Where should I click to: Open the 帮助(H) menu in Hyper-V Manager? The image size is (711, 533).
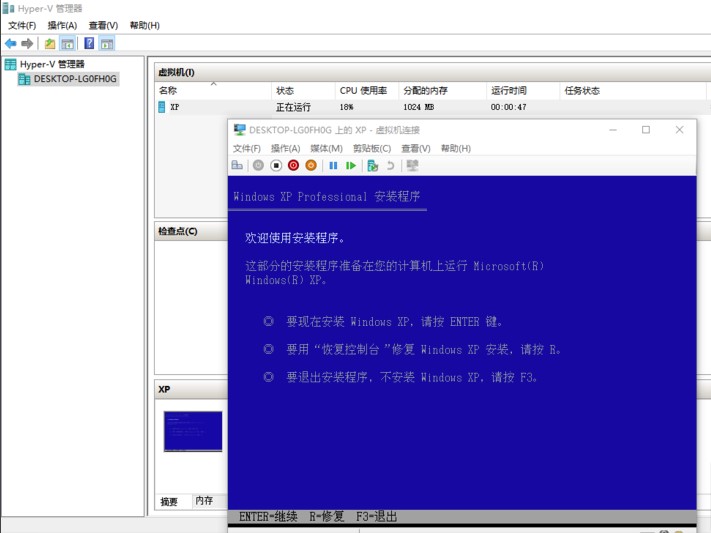(x=145, y=25)
